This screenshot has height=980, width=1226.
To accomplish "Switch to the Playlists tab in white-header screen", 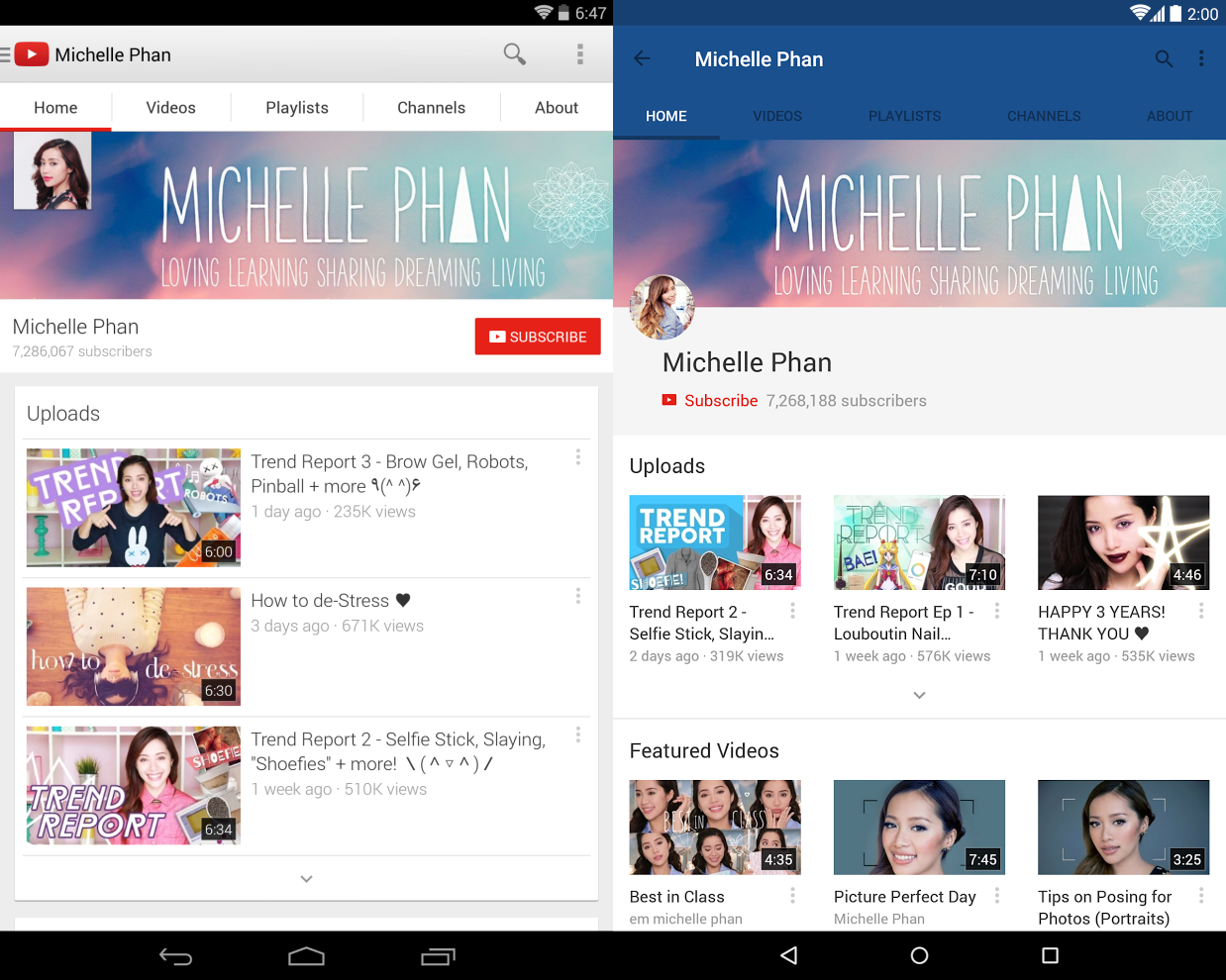I will coord(297,108).
